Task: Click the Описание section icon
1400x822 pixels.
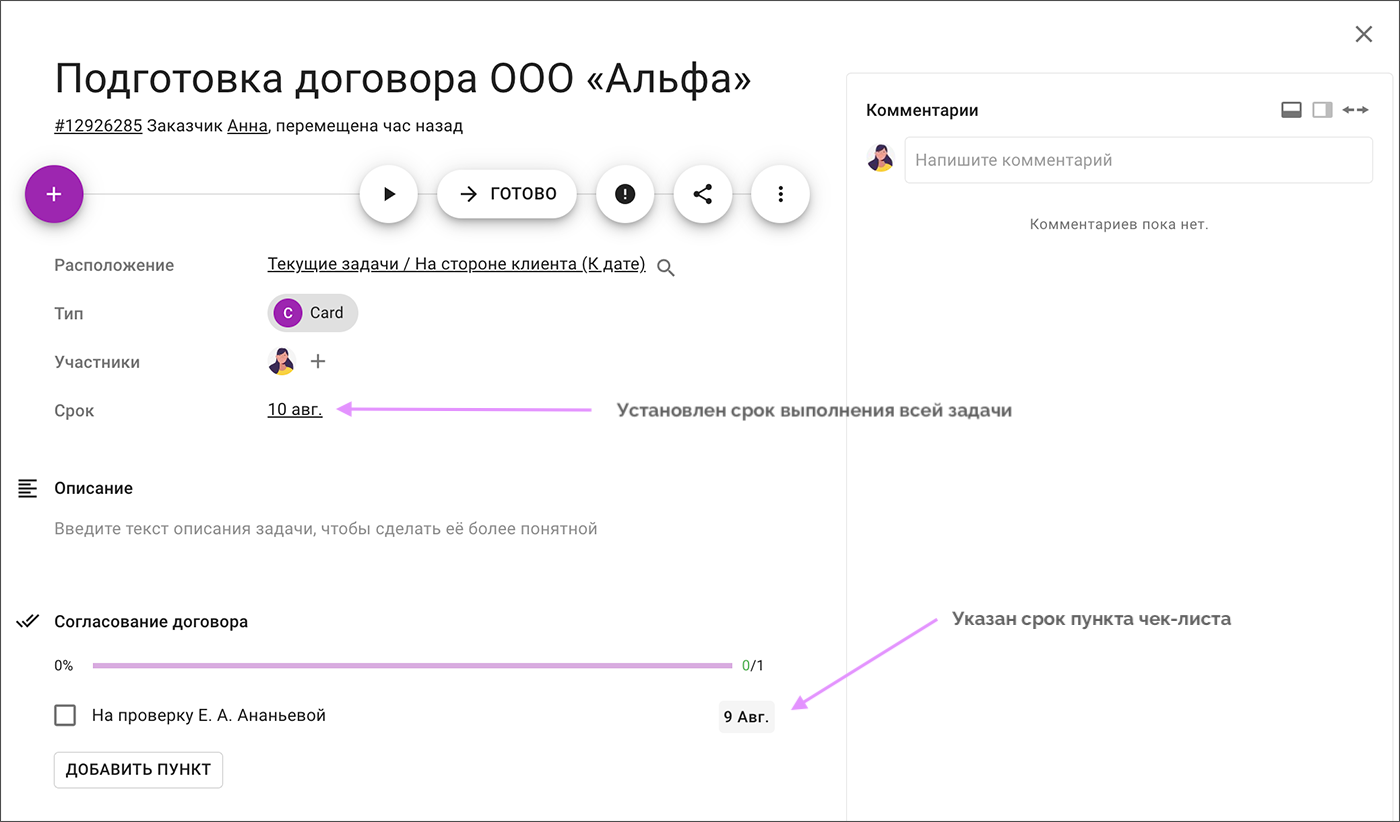Action: 28,488
